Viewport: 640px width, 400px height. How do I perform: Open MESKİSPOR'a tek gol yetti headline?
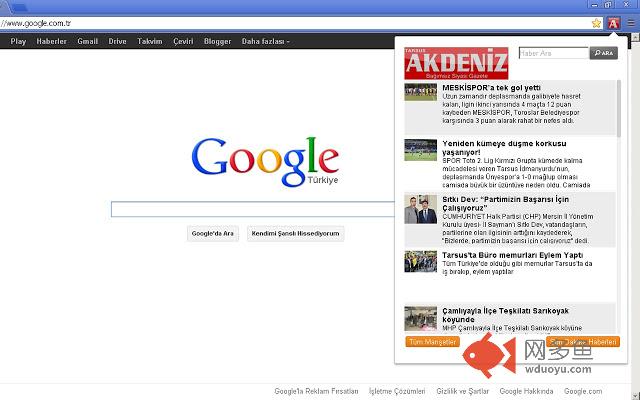coord(491,88)
